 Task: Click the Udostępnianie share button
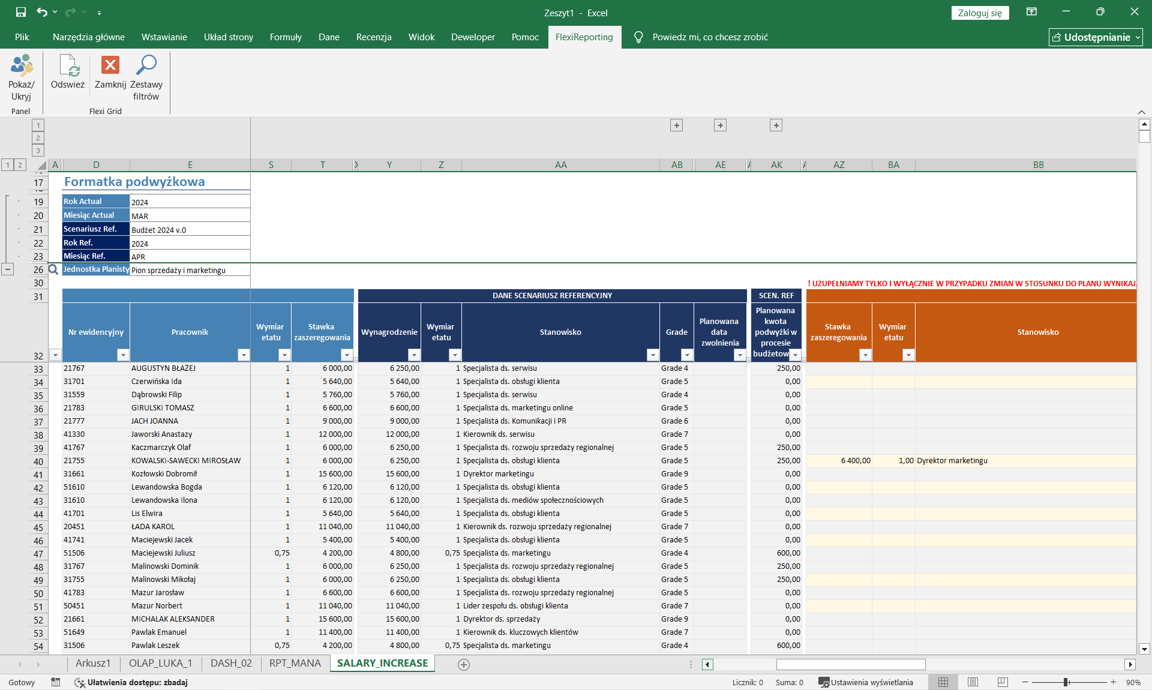pyautogui.click(x=1095, y=37)
